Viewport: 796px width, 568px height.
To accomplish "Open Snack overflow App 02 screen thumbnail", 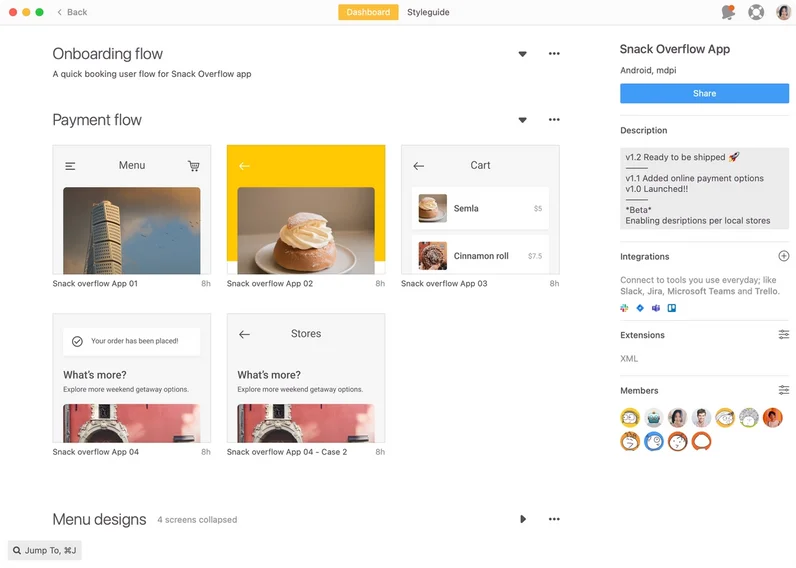I will [306, 210].
